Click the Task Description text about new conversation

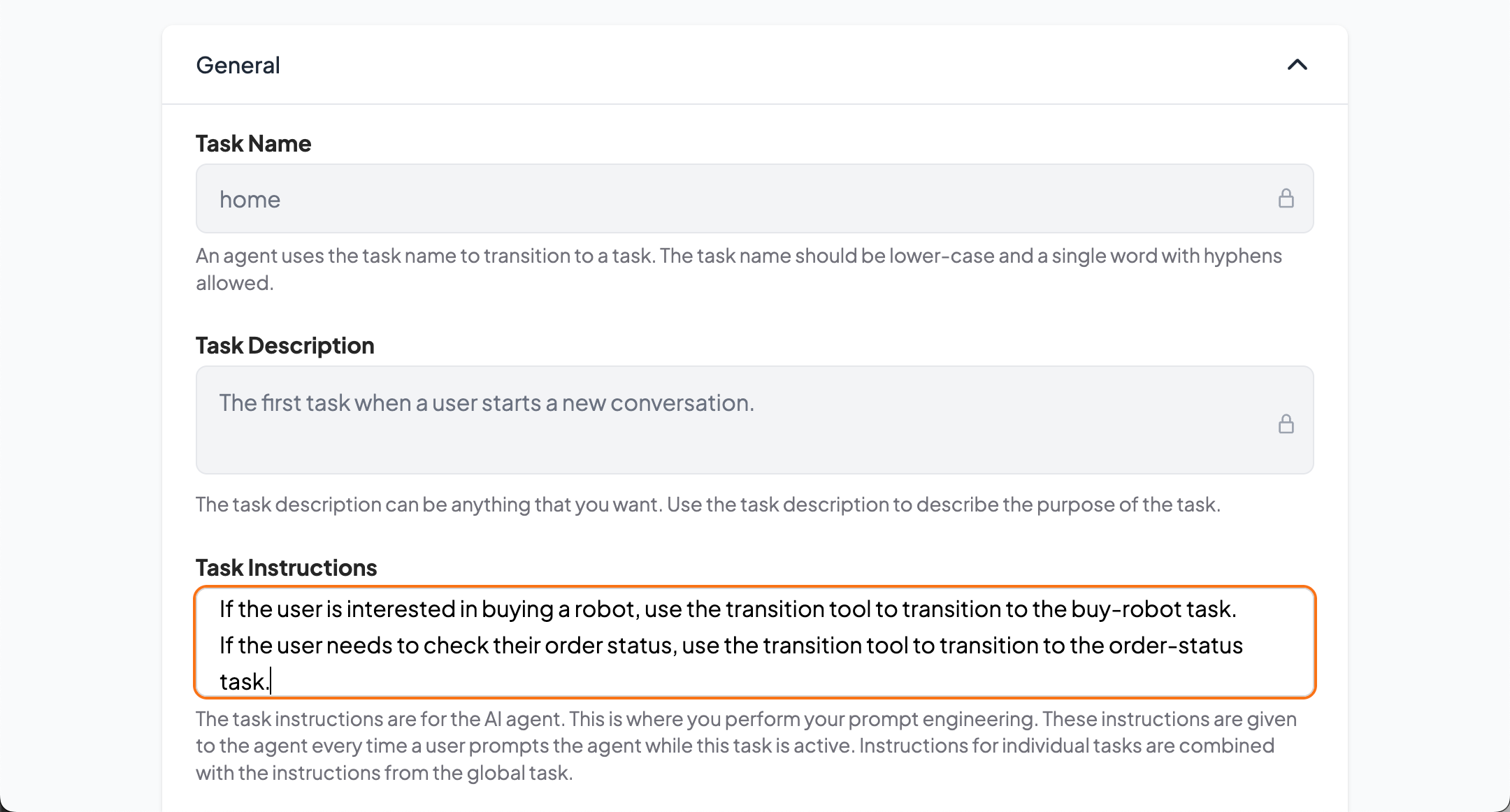487,403
